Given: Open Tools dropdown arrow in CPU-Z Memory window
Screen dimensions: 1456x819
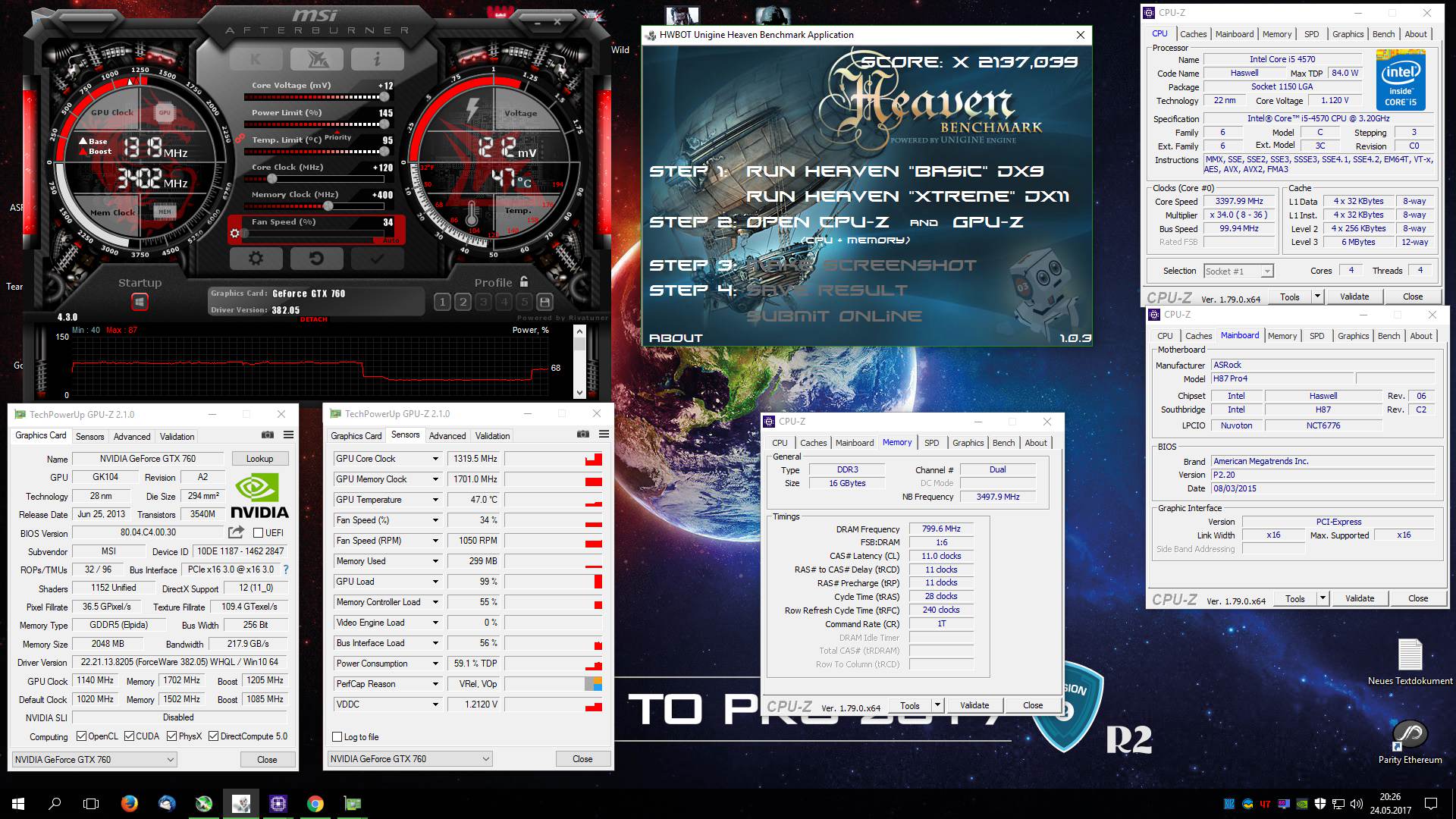Looking at the screenshot, I should 937,705.
